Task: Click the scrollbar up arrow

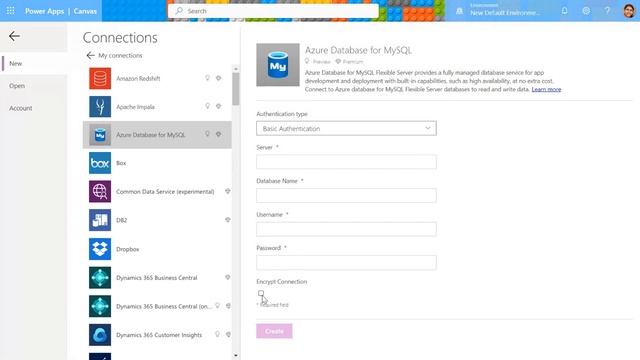Action: tap(236, 69)
